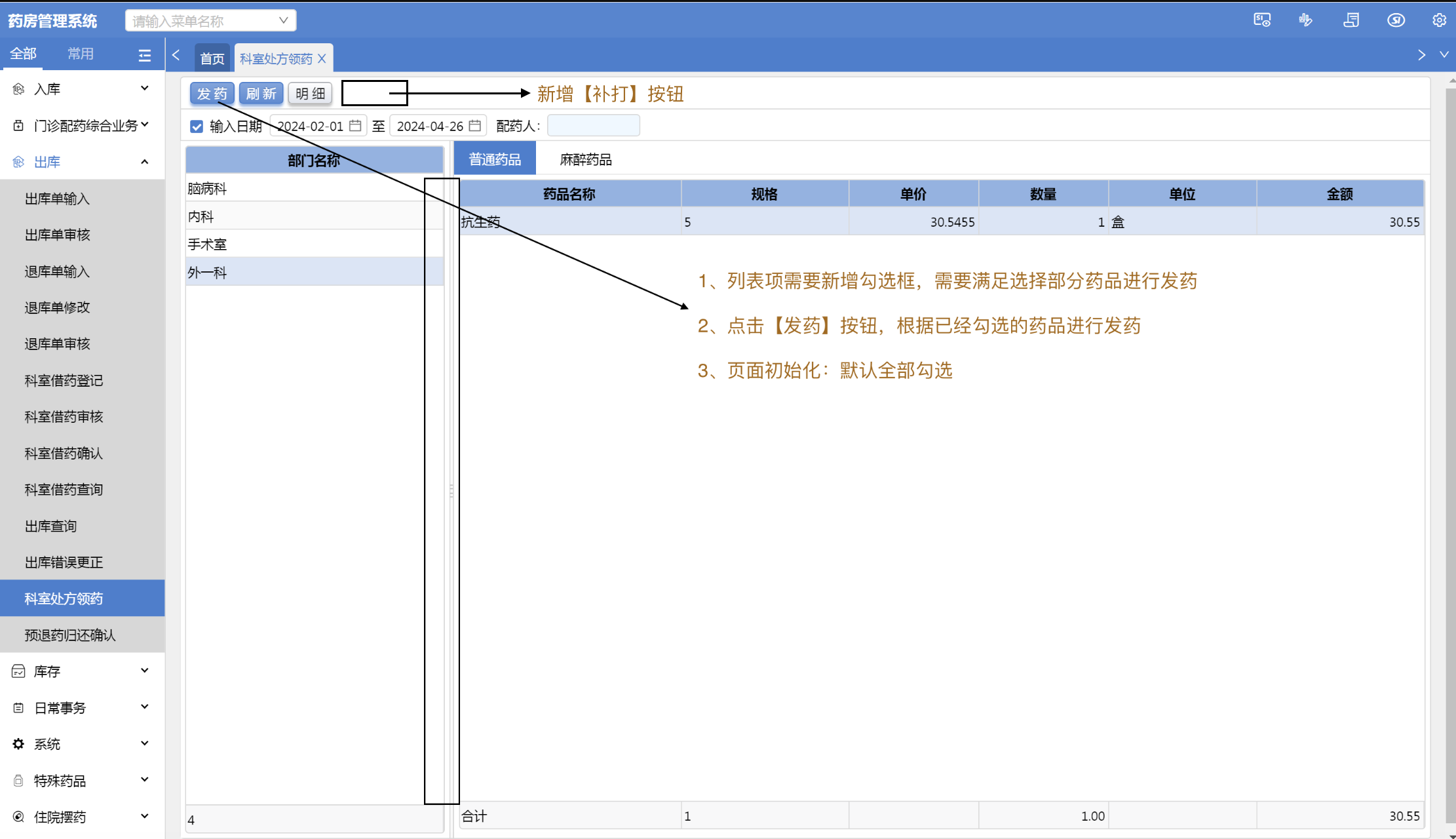The image size is (1456, 839).
Task: Click the 发药 button
Action: coord(212,94)
